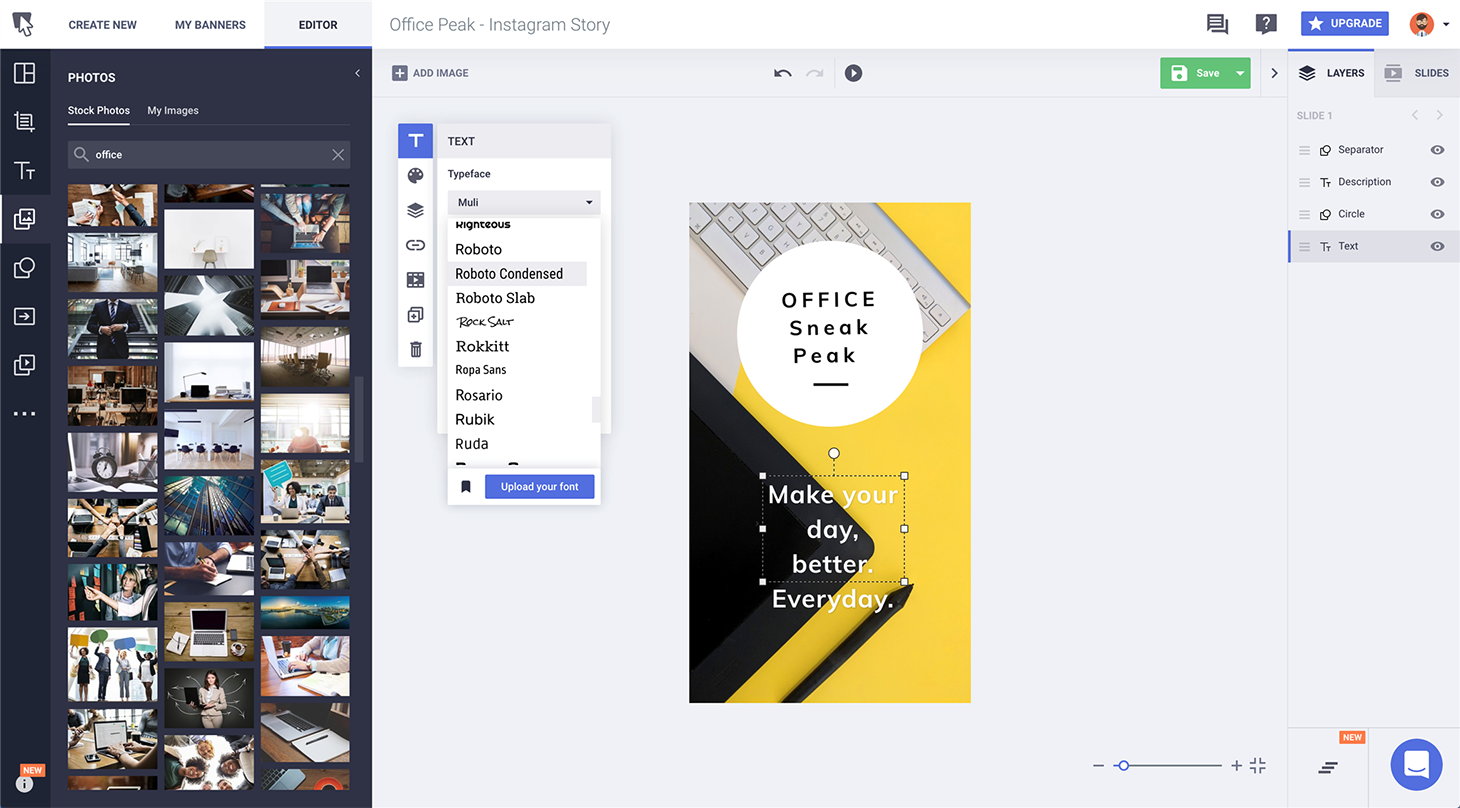Click the green Save button
This screenshot has height=808, width=1460.
click(x=1195, y=73)
